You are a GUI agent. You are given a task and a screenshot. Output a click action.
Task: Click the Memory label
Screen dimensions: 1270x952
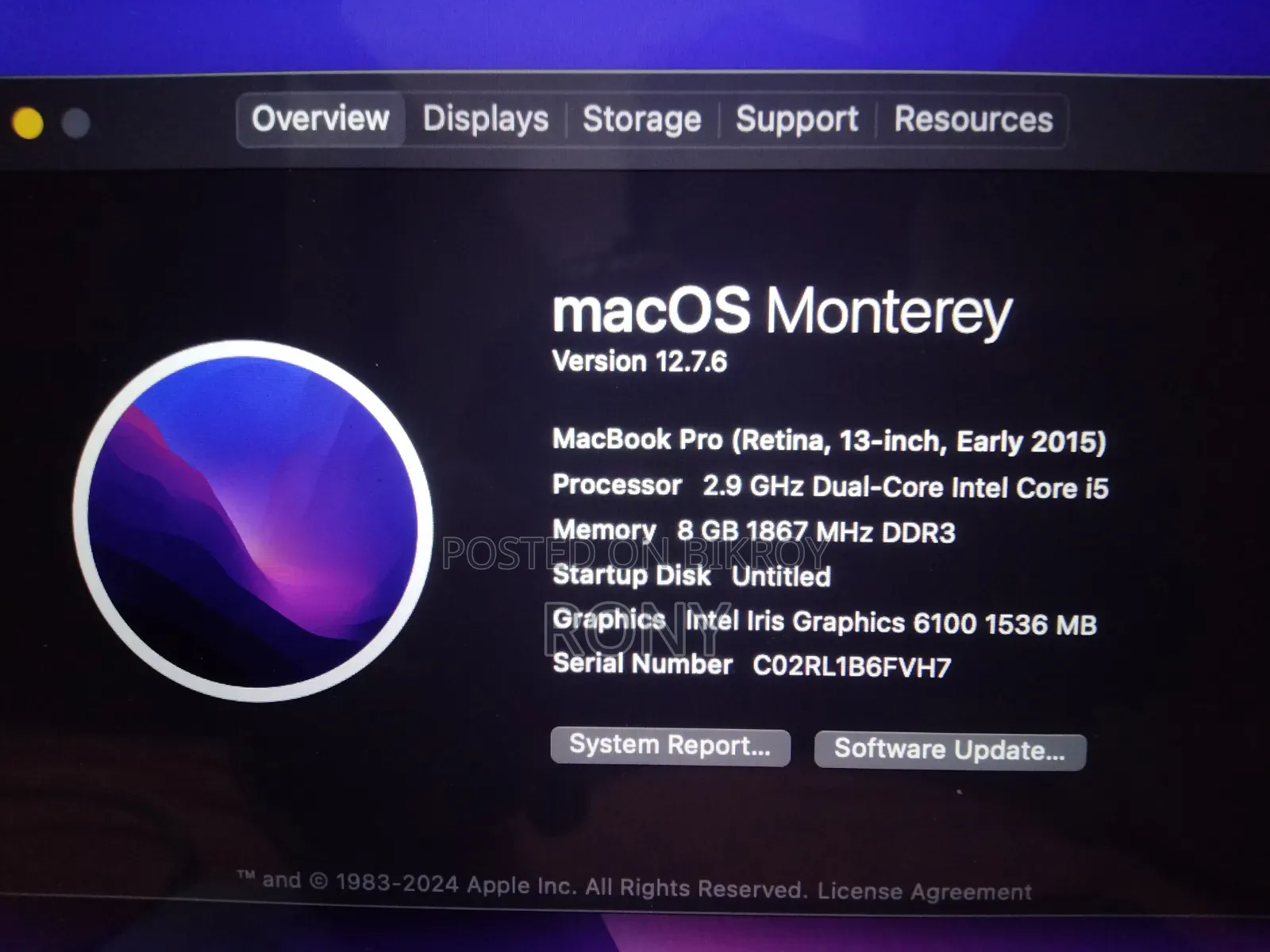604,530
